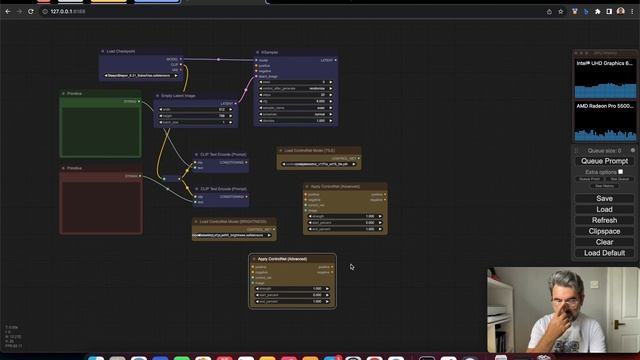
Task: Select the Intel UHD Graphics usage graph
Action: (605, 79)
